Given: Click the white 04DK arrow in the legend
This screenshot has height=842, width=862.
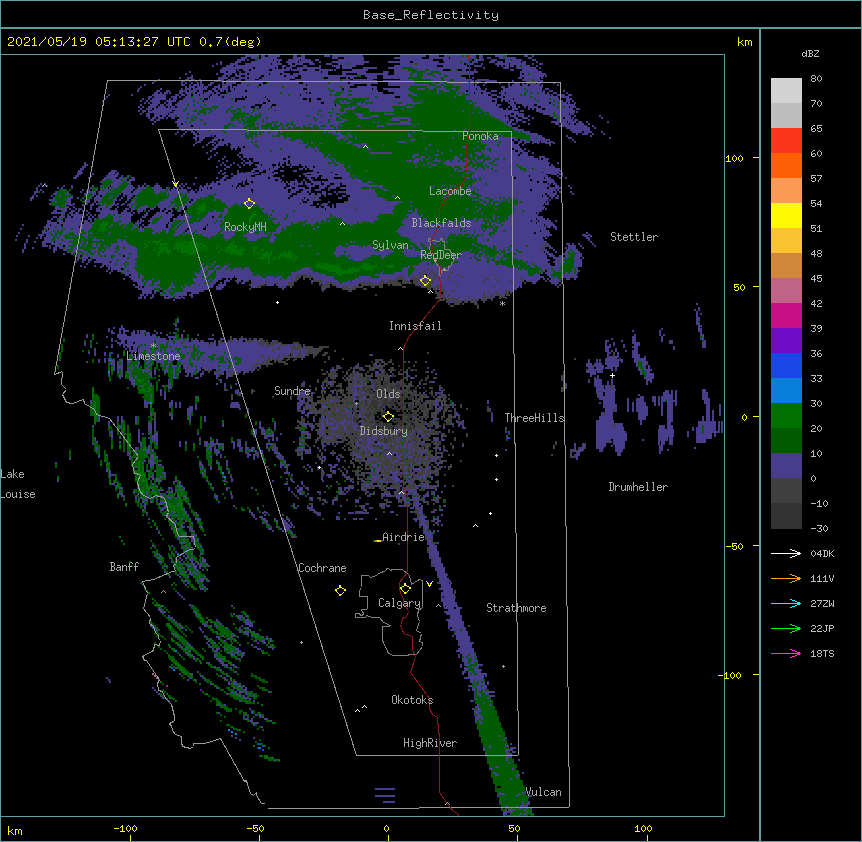Looking at the screenshot, I should [786, 553].
